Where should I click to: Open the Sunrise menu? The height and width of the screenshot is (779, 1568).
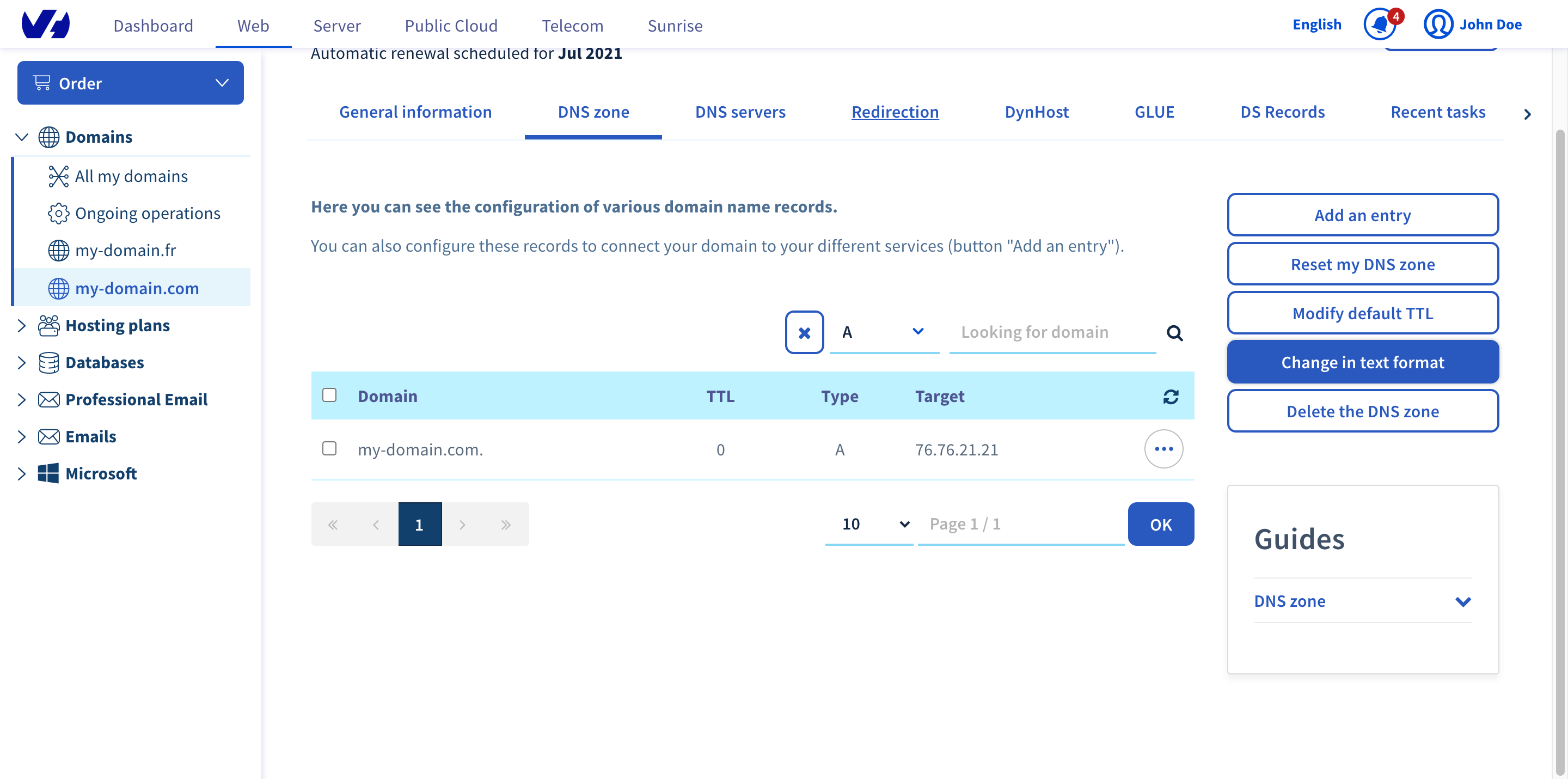675,26
